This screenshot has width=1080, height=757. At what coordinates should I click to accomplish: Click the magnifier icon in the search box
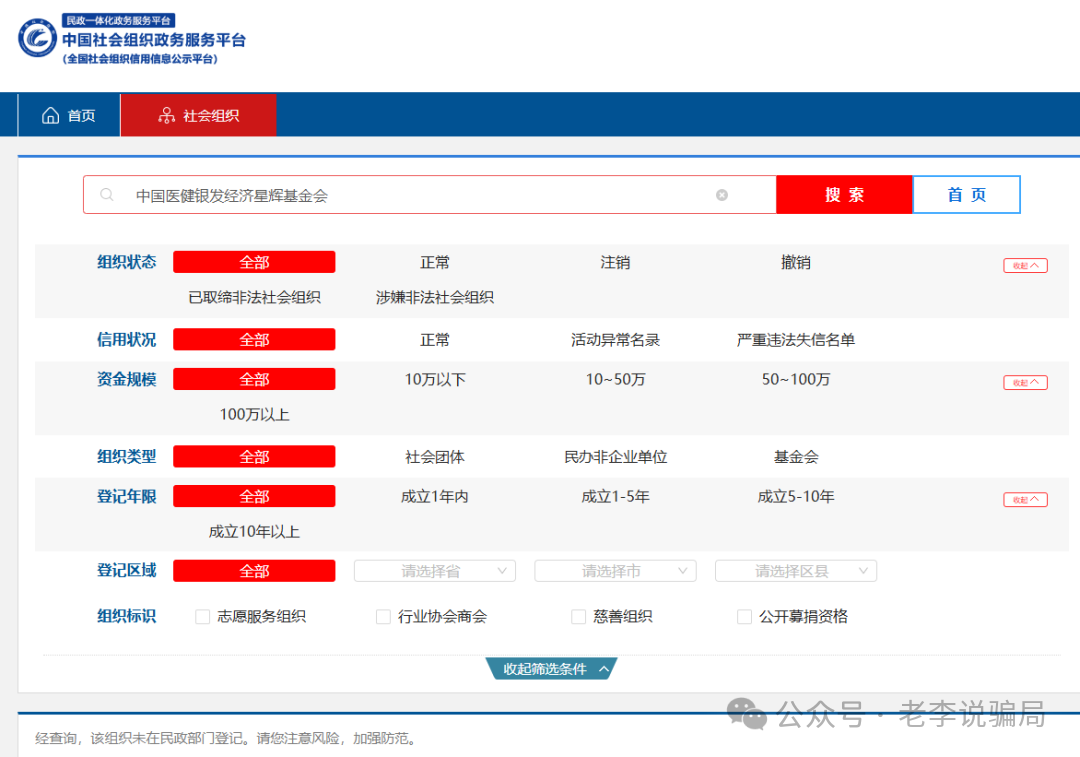tap(107, 194)
